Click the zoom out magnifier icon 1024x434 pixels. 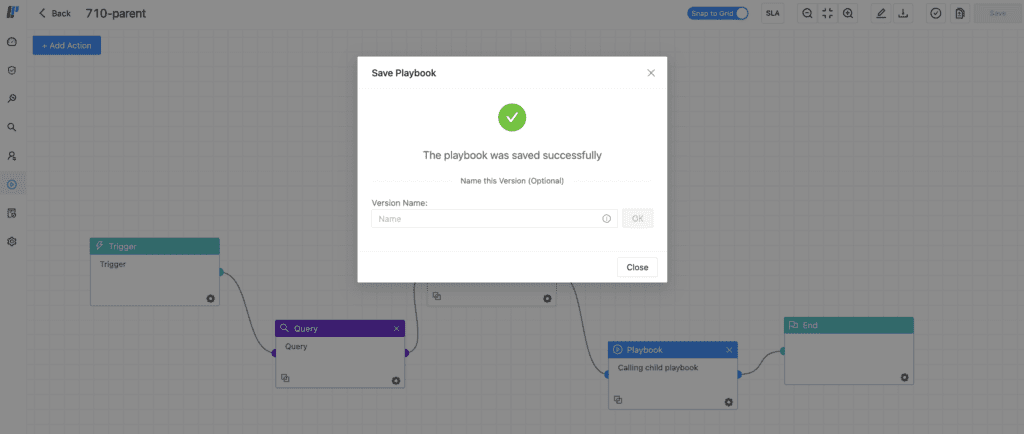pyautogui.click(x=807, y=13)
